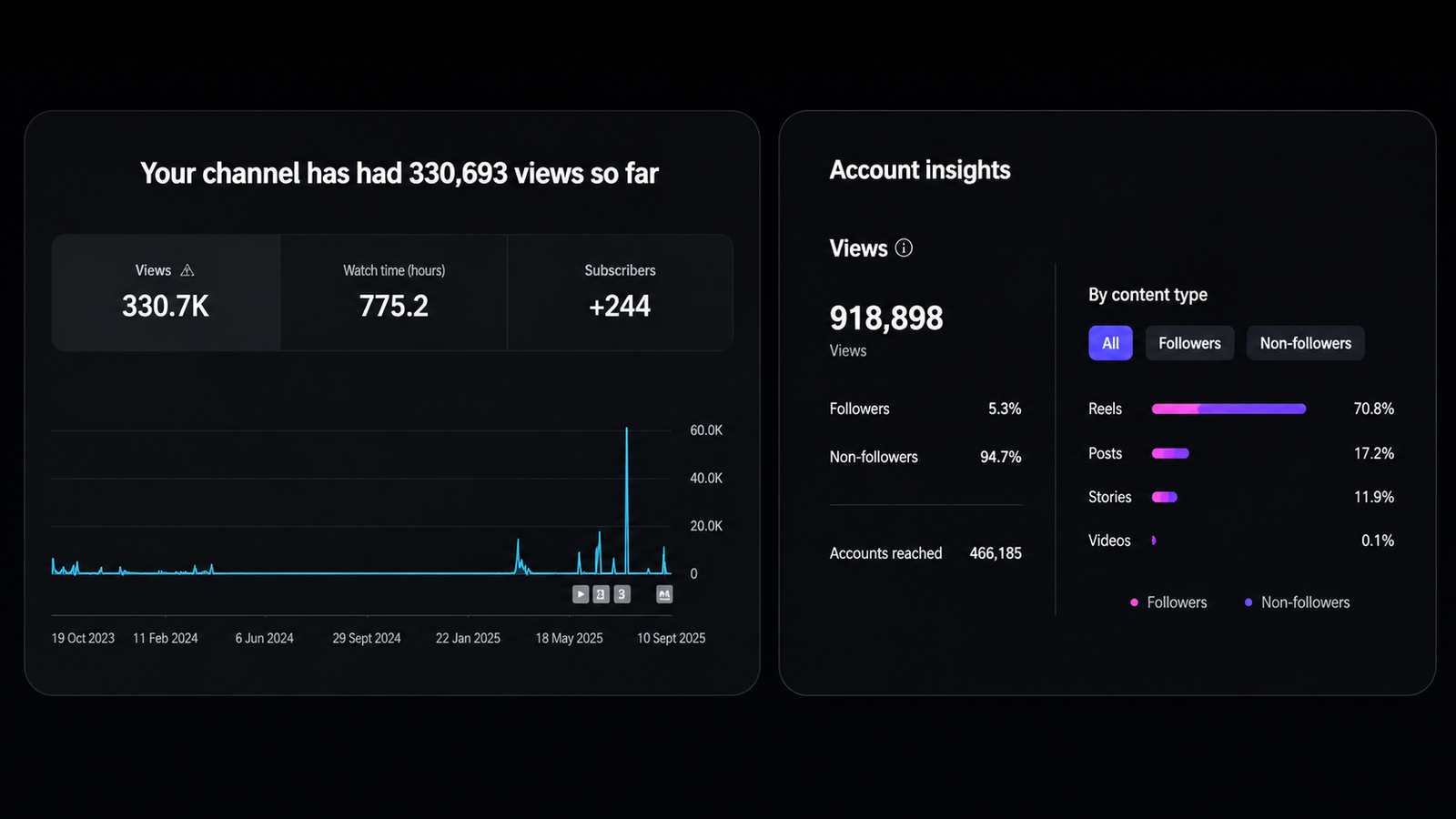Viewport: 1456px width, 819px height.
Task: Click the channel views headline text
Action: [x=399, y=173]
